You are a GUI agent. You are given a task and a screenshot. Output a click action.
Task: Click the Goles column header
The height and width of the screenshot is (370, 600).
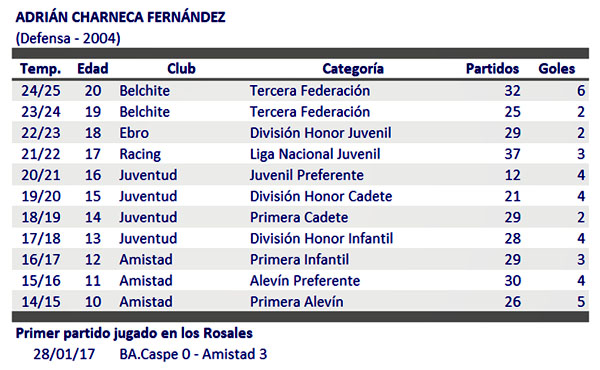556,69
